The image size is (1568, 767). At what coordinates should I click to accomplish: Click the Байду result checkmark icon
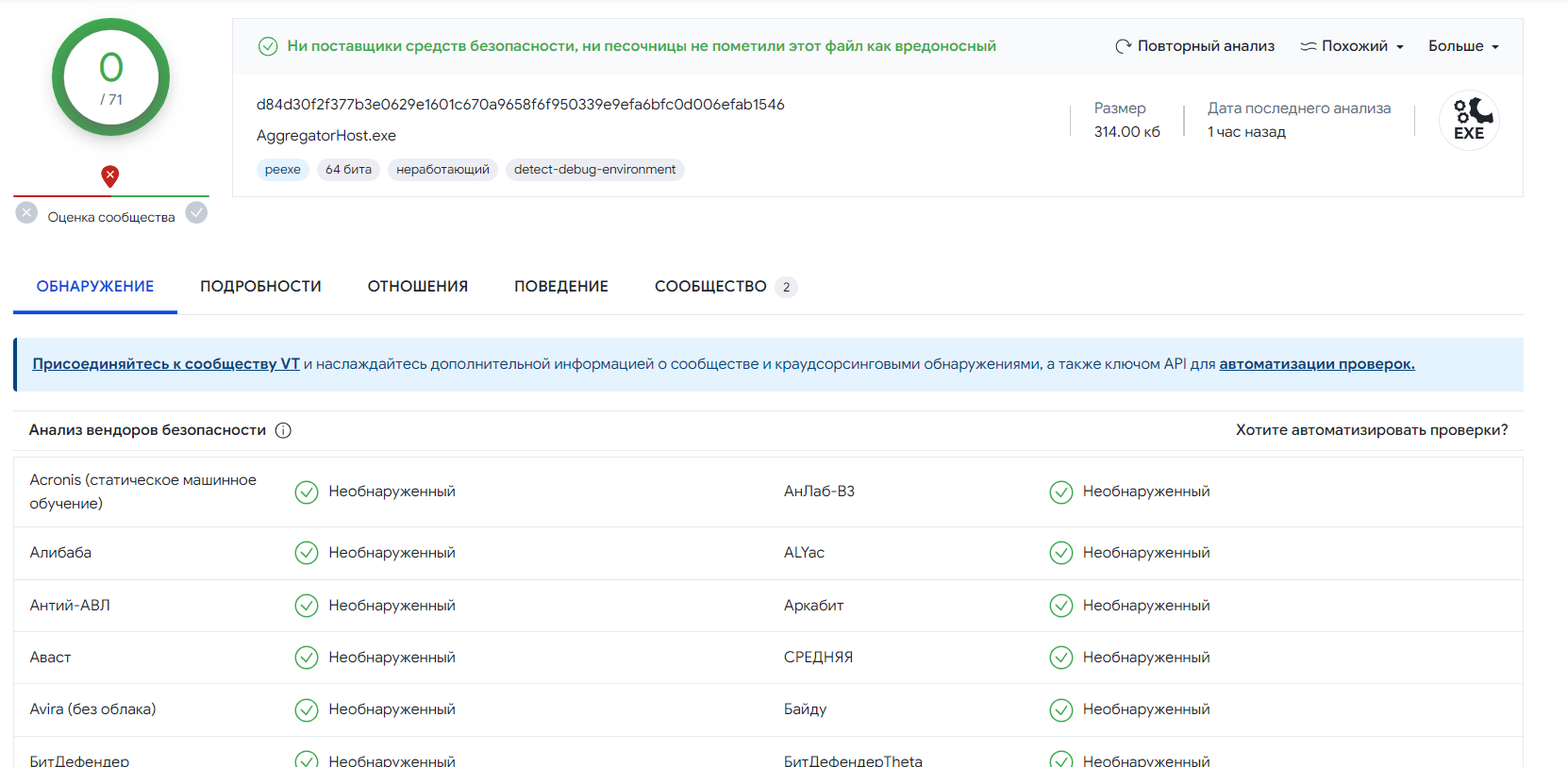click(1061, 709)
